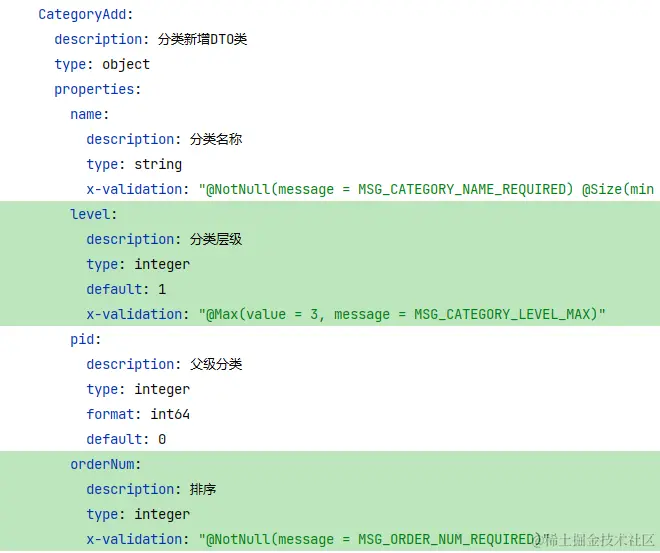Click the 分类名称 description value
The image size is (660, 553).
pyautogui.click(x=216, y=139)
